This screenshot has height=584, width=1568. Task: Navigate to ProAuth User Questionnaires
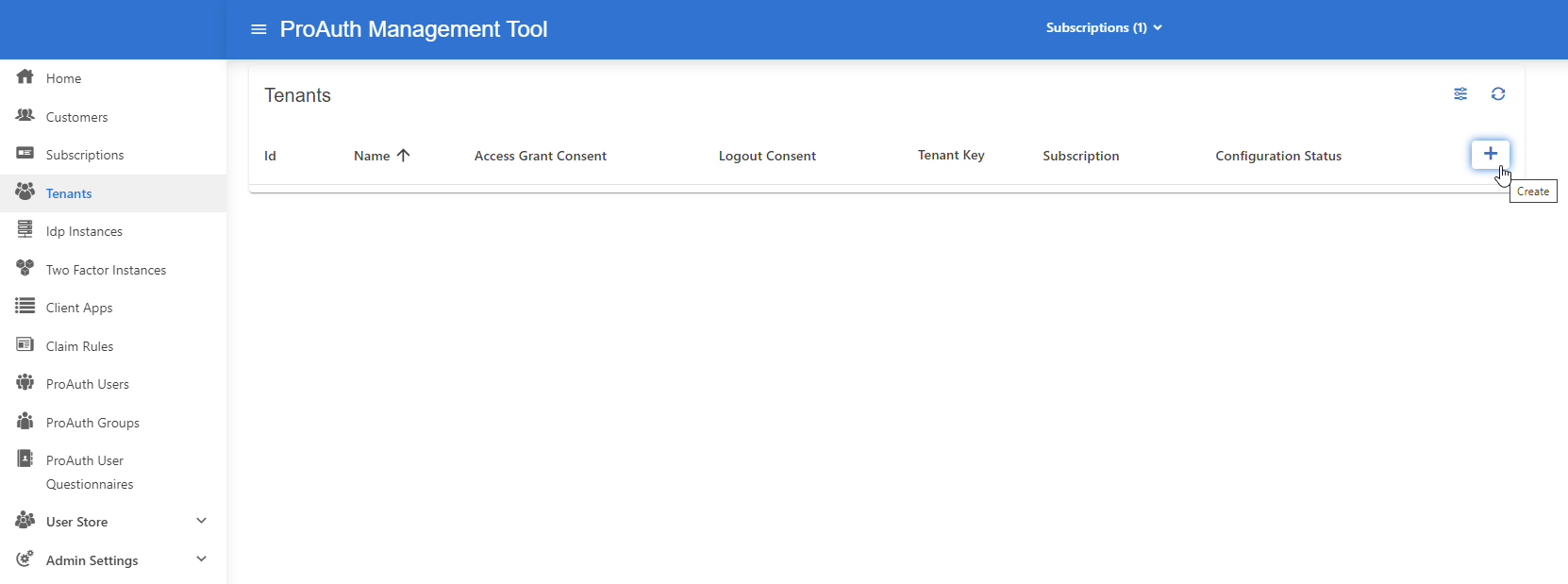(x=90, y=472)
